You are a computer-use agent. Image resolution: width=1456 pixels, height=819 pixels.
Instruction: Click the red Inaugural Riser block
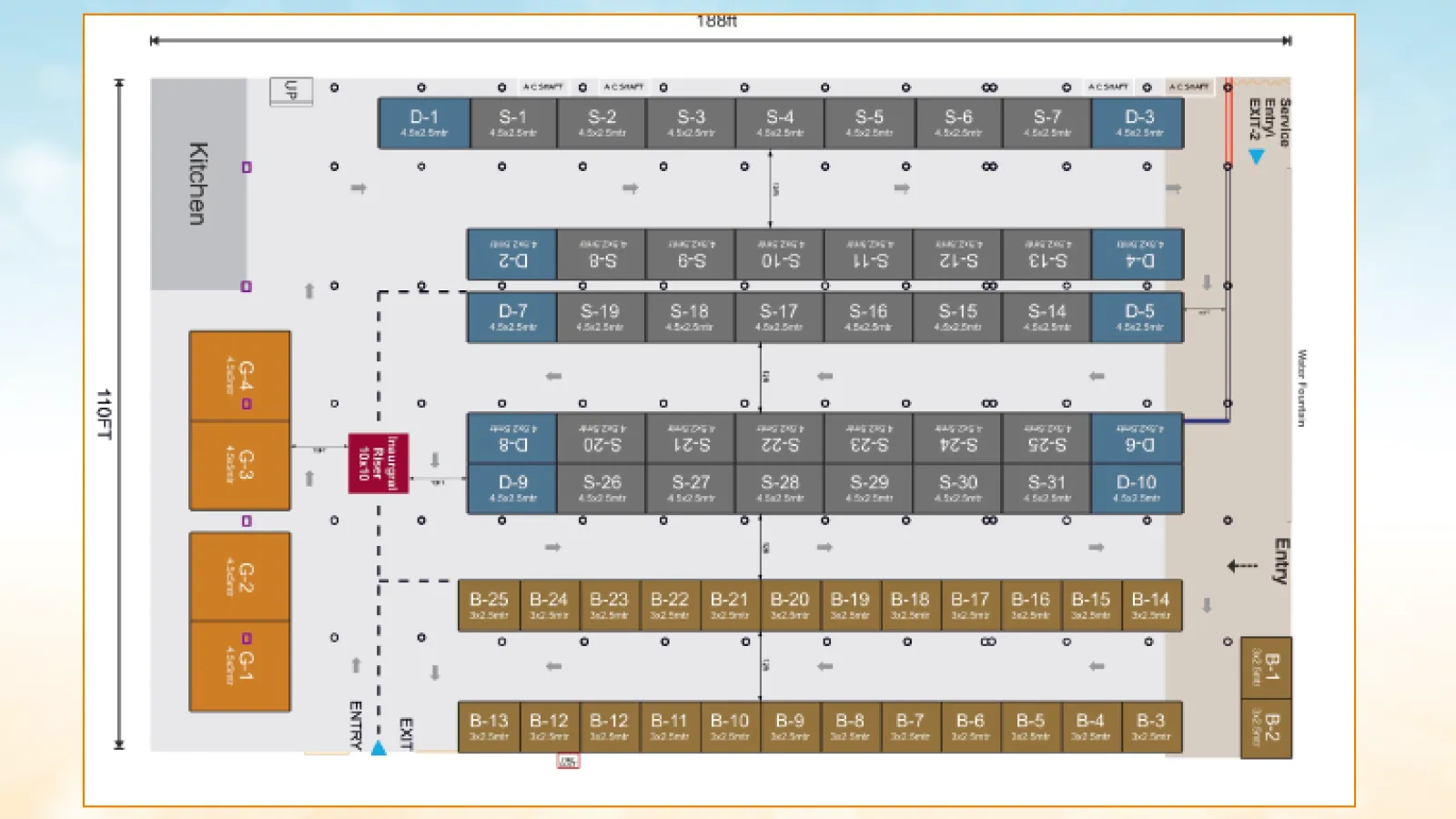coord(378,463)
